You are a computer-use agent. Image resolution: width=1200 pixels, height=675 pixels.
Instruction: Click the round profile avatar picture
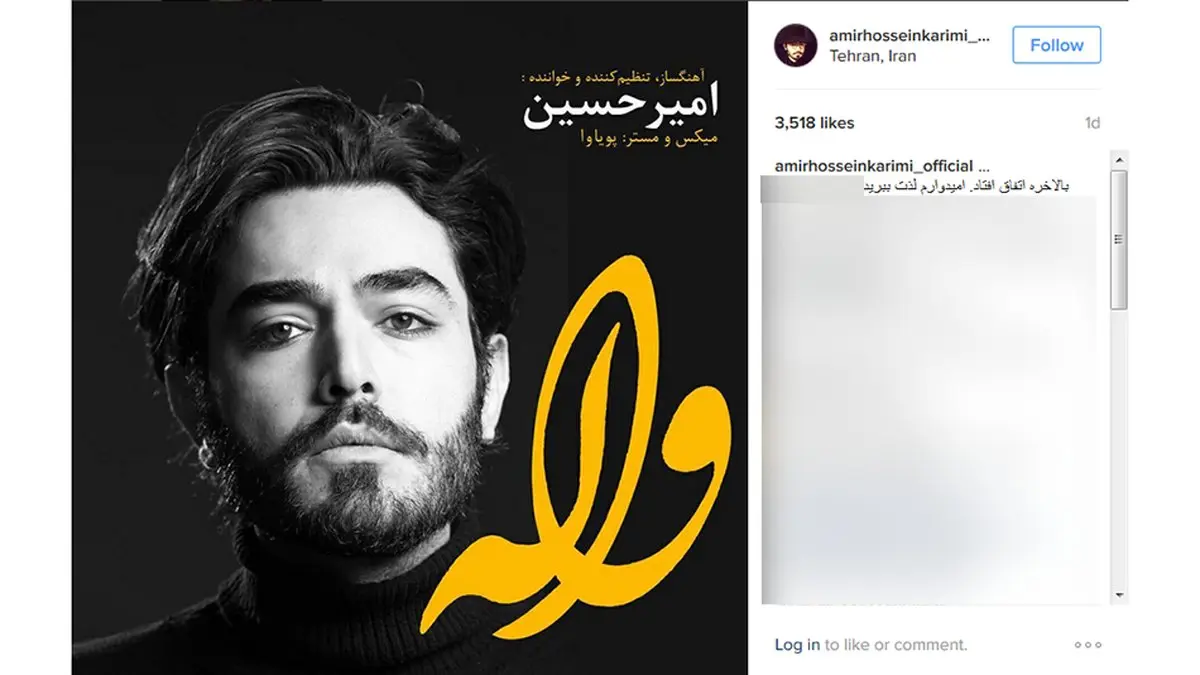tap(796, 45)
